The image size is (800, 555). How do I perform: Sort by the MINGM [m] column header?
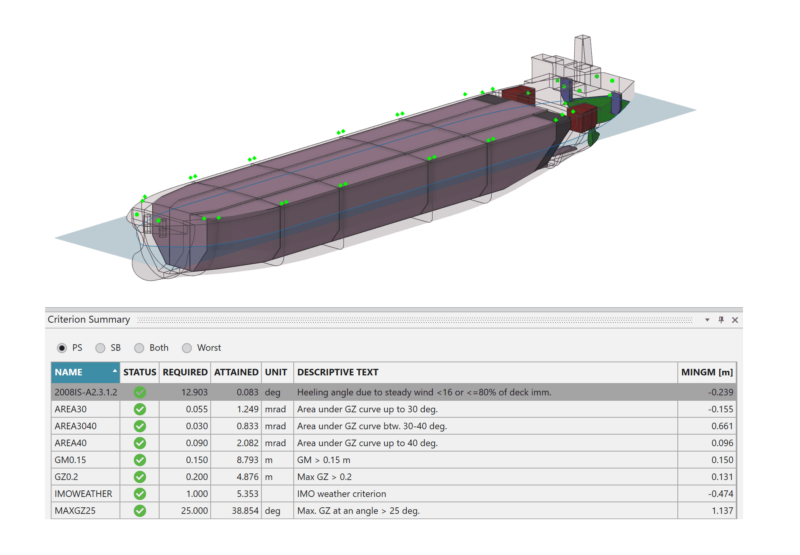point(707,372)
